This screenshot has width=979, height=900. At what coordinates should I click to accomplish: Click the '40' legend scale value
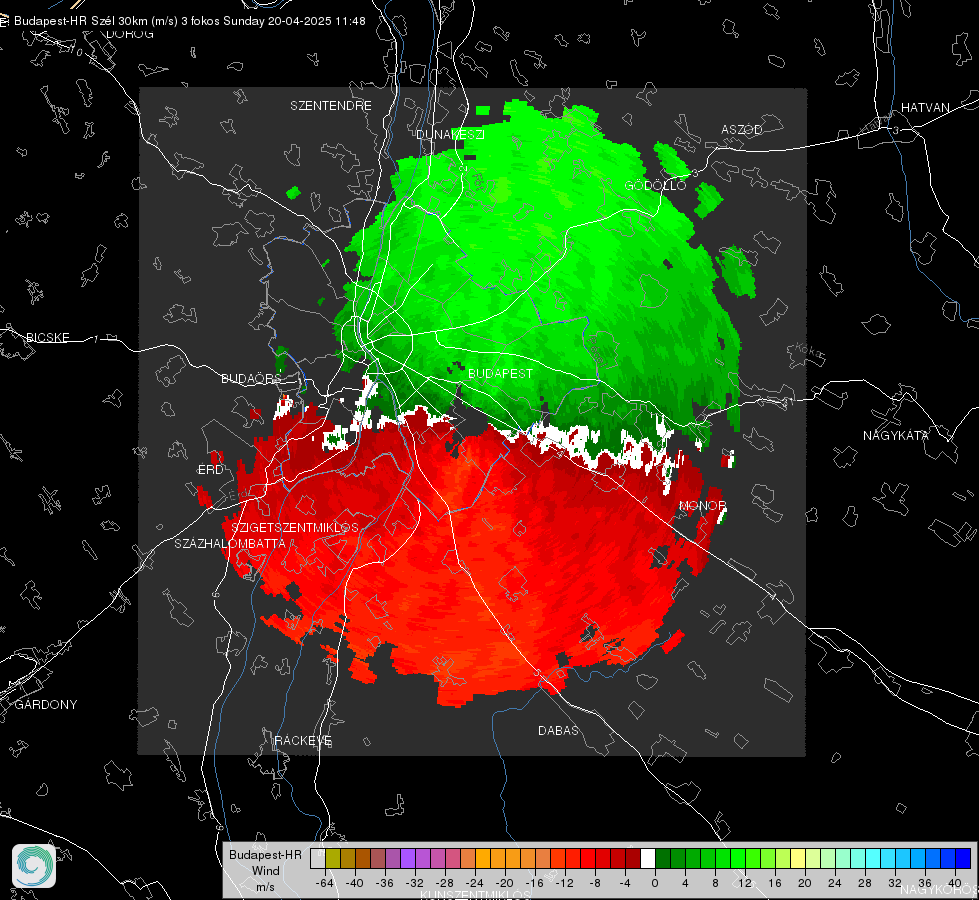pyautogui.click(x=955, y=883)
